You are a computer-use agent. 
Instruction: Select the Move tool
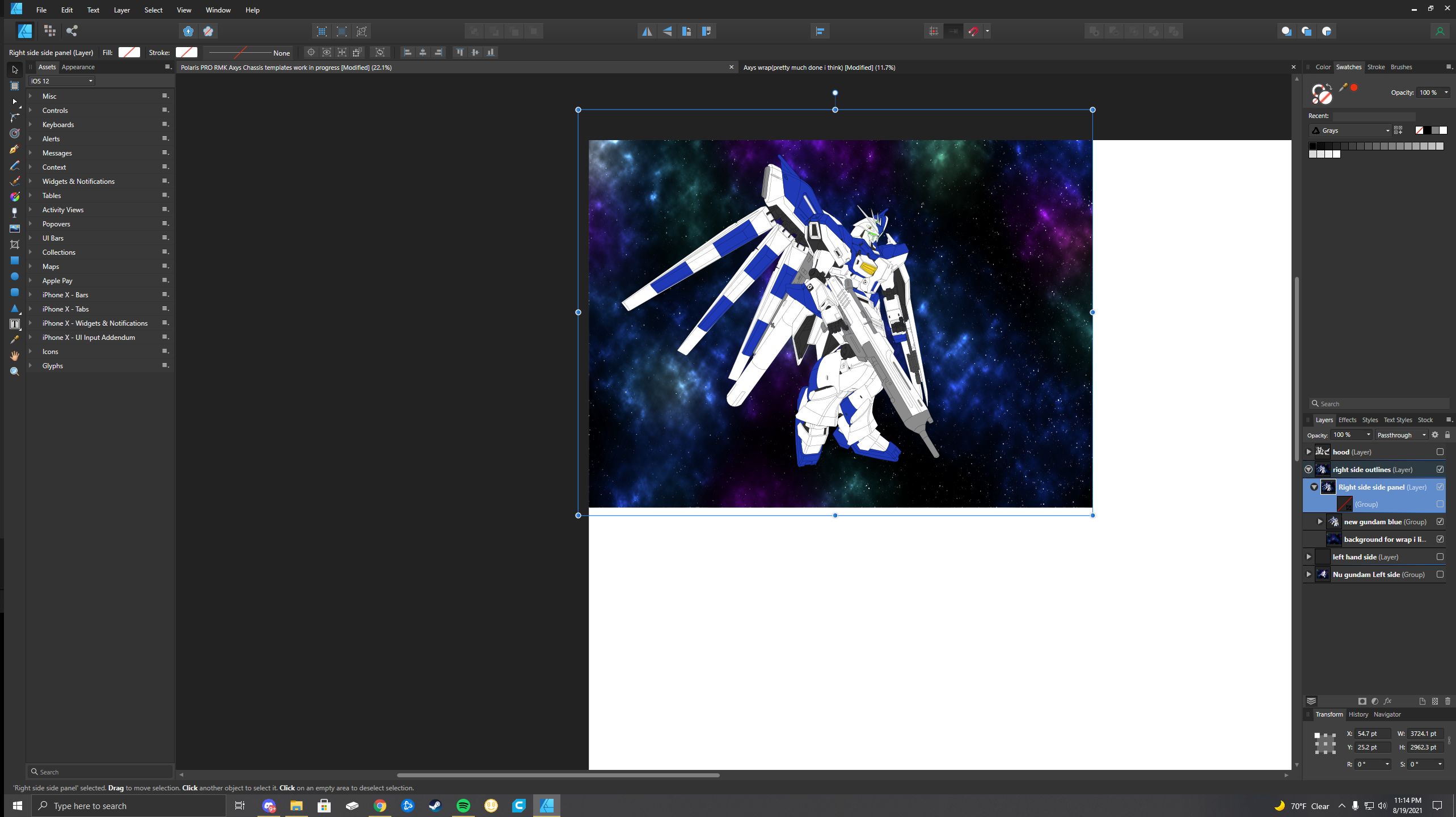15,70
